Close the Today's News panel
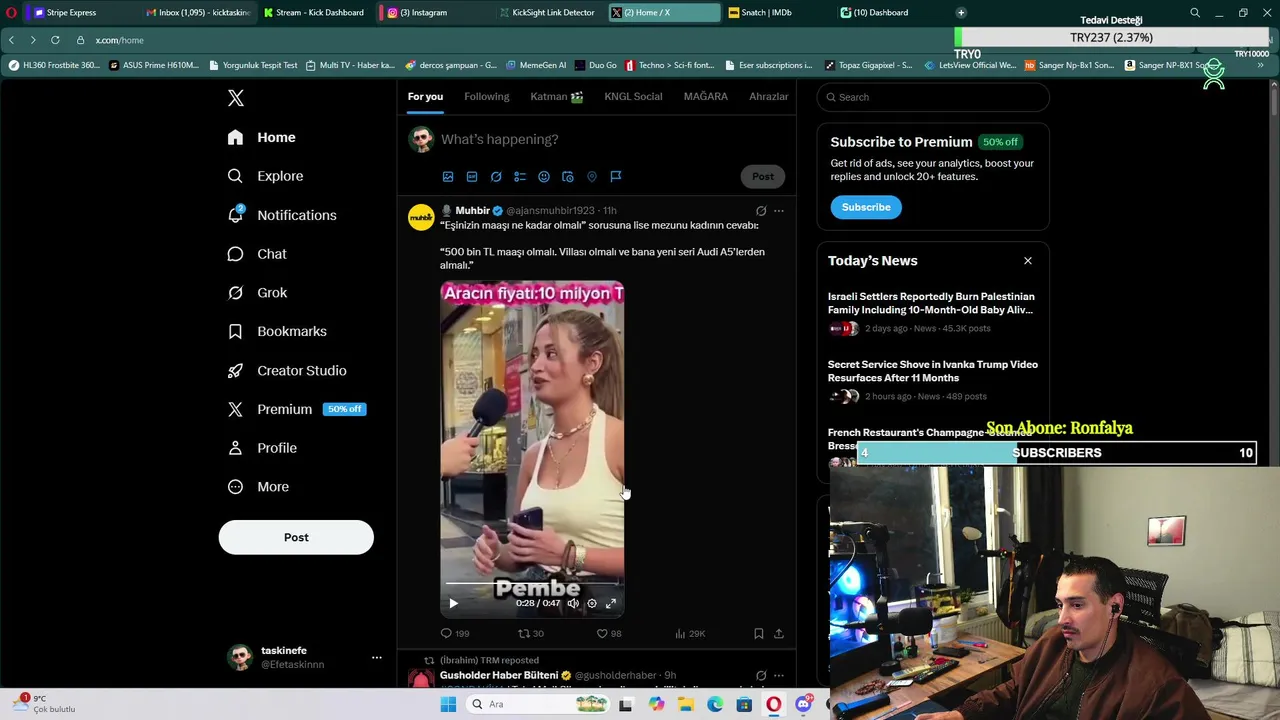1280x720 pixels. pyautogui.click(x=1027, y=261)
